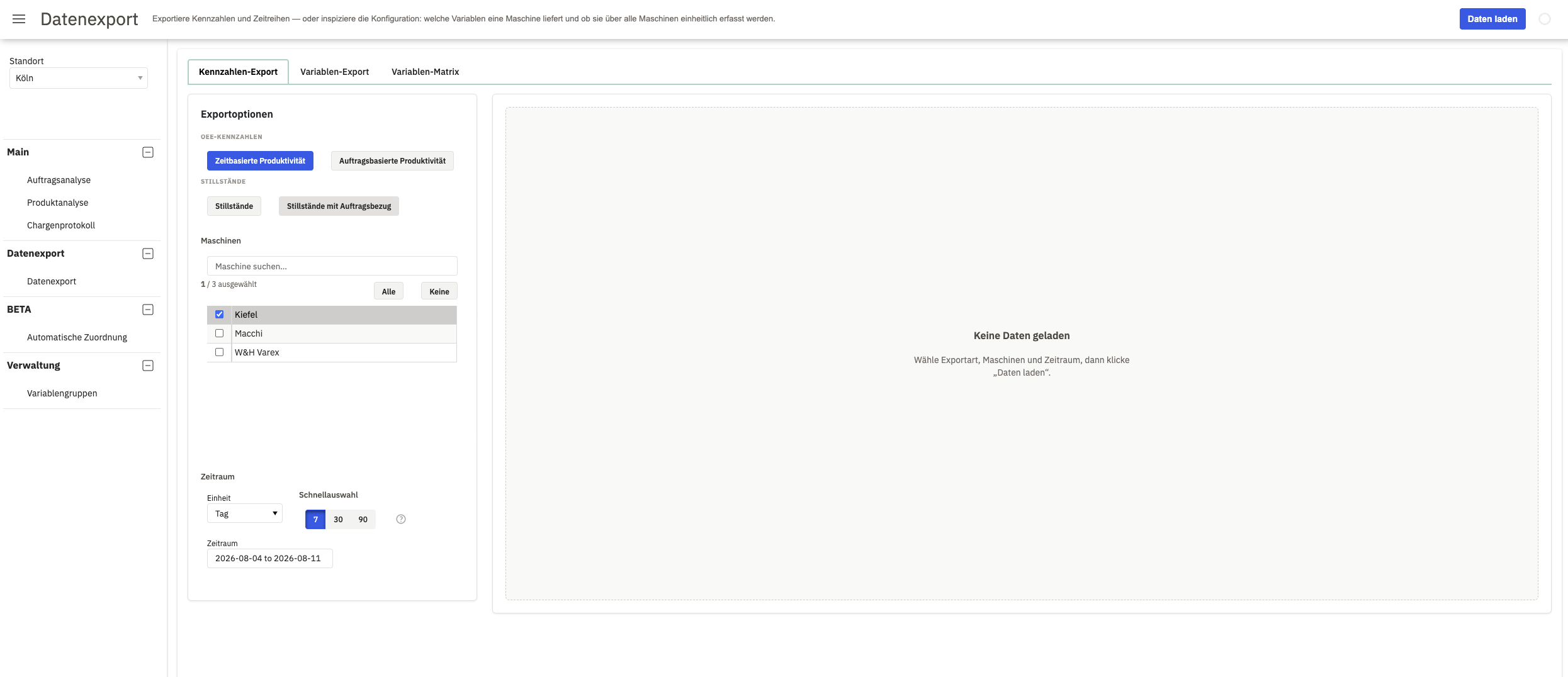Viewport: 1568px width, 677px height.
Task: Collapse the Verwaltung section
Action: pos(148,366)
